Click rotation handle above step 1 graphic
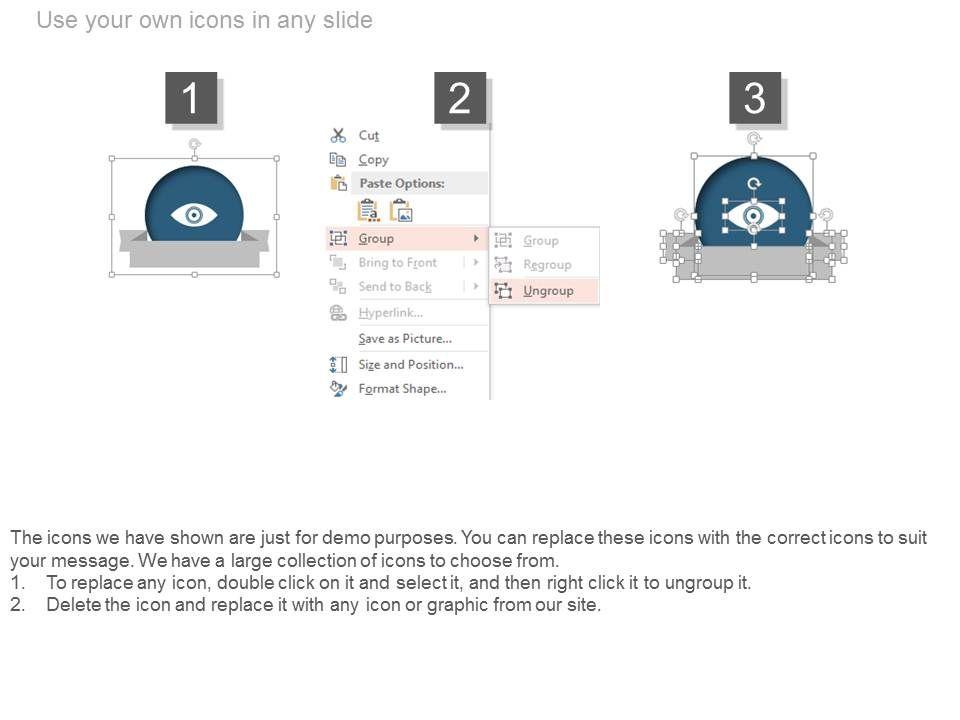This screenshot has height=720, width=960. coord(195,144)
